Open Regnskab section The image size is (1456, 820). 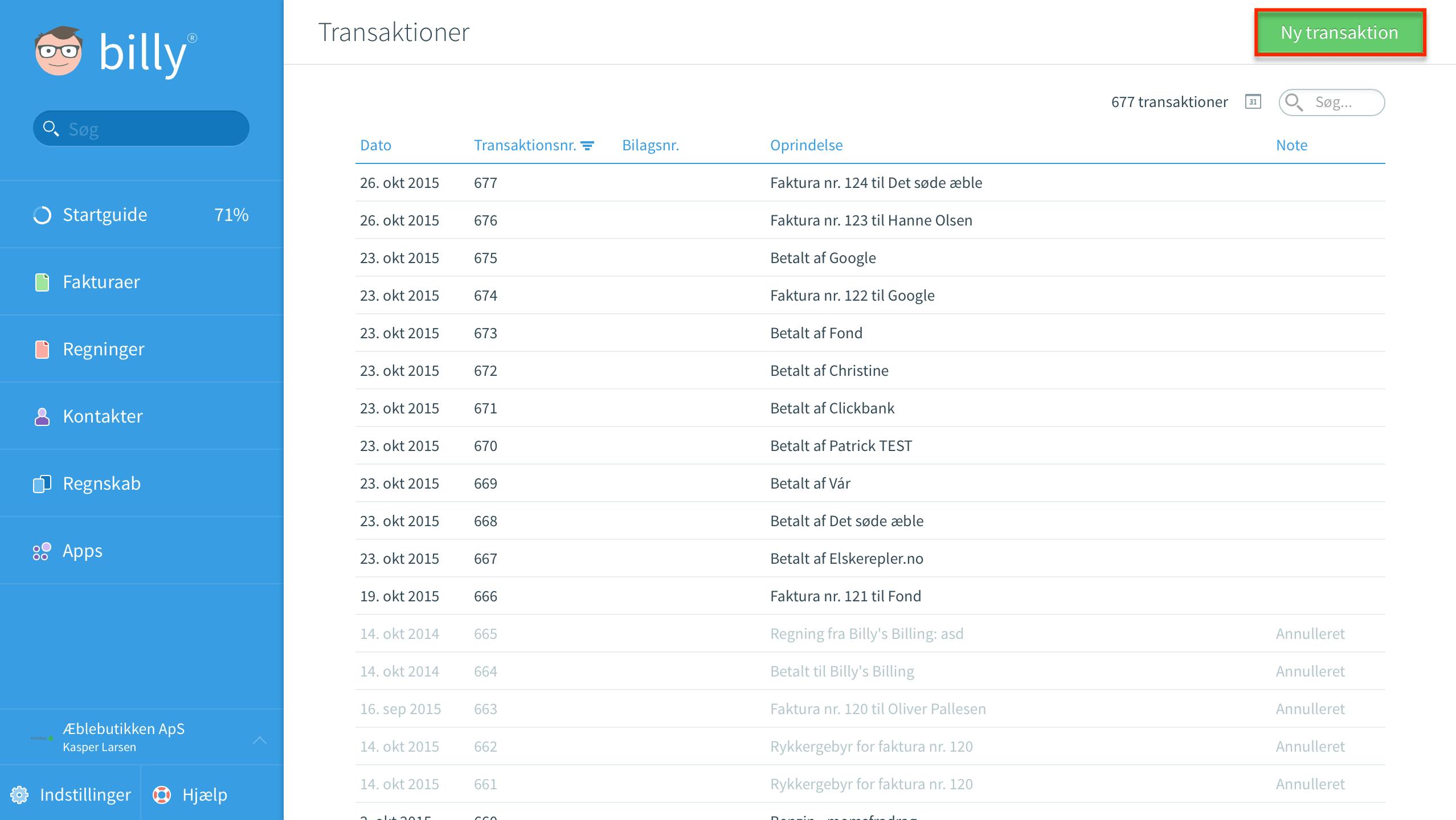[142, 483]
